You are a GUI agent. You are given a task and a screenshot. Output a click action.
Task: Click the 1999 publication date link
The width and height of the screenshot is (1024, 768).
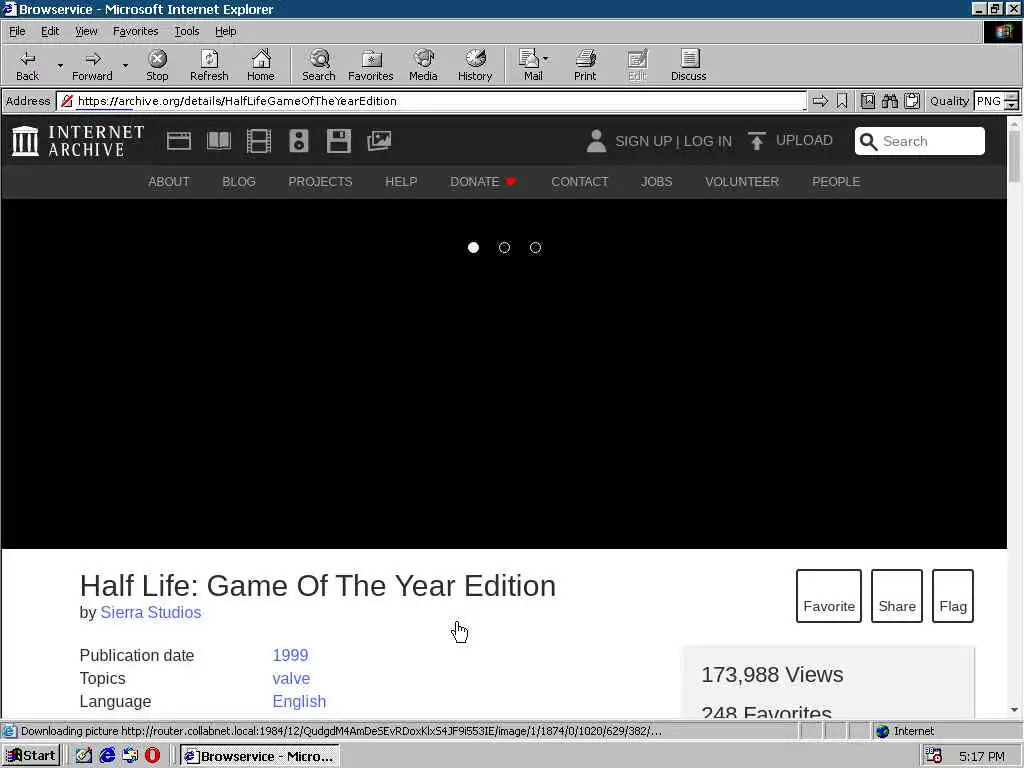coord(290,655)
